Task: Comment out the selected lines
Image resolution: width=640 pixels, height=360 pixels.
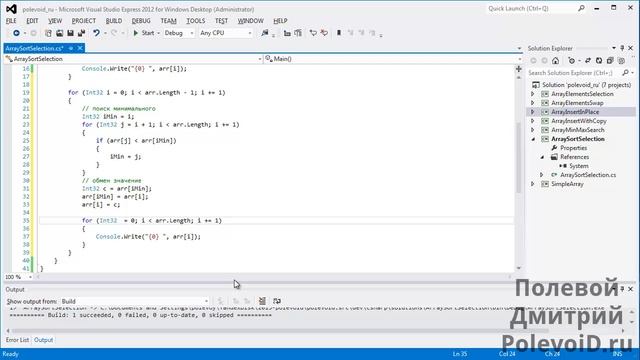Action: [x=313, y=33]
